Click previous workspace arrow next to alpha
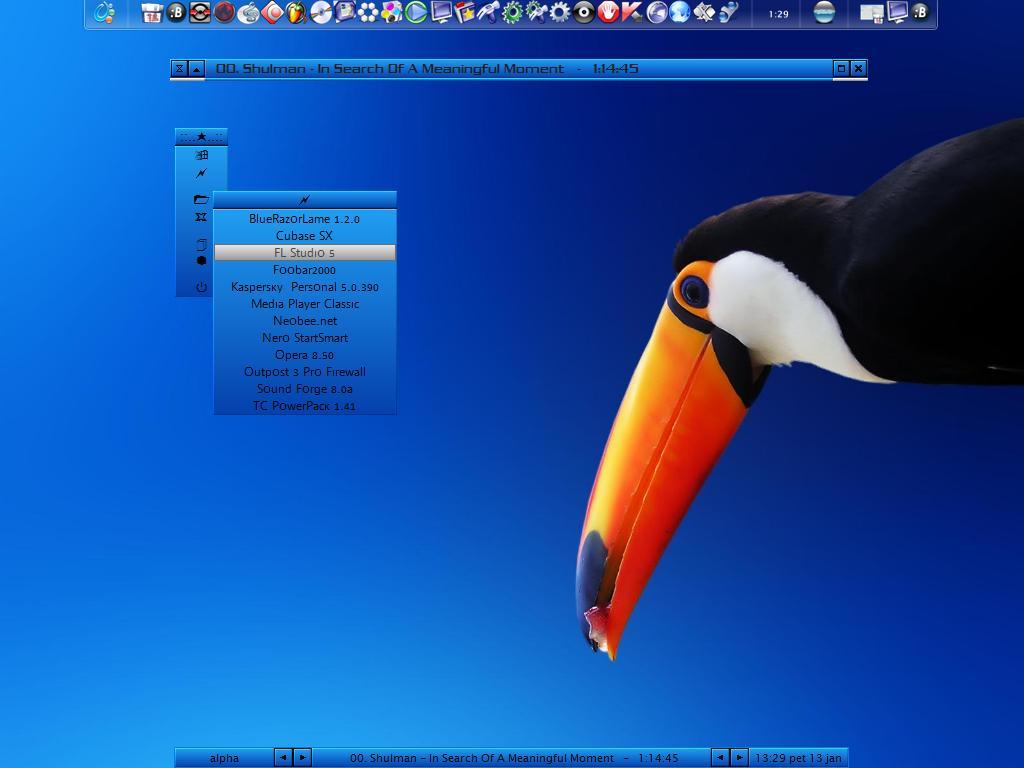This screenshot has height=768, width=1024. (x=283, y=758)
